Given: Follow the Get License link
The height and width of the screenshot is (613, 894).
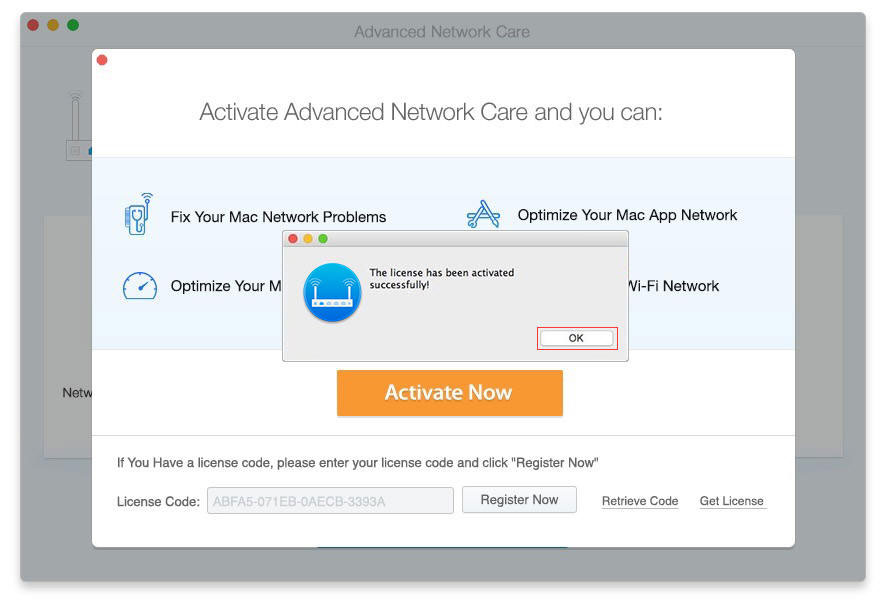Looking at the screenshot, I should tap(732, 501).
